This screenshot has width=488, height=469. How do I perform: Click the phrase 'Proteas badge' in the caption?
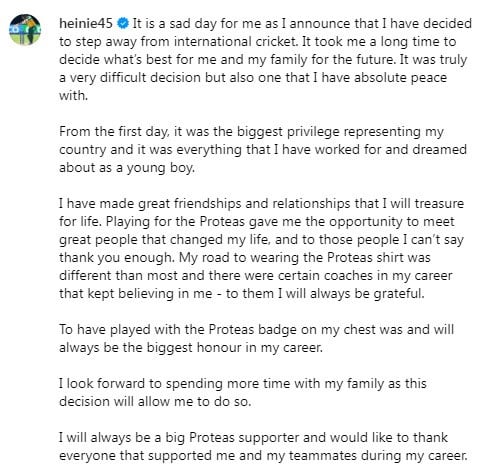point(253,330)
